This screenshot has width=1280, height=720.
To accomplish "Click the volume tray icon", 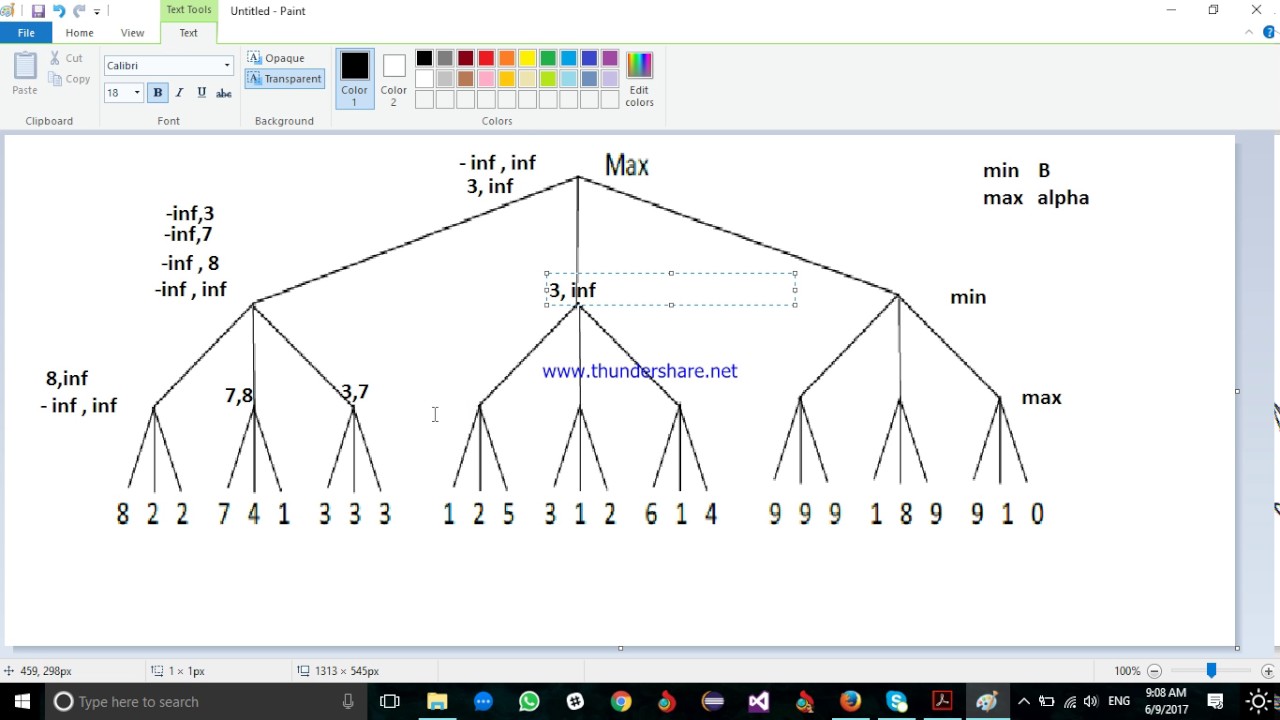I will point(1091,701).
